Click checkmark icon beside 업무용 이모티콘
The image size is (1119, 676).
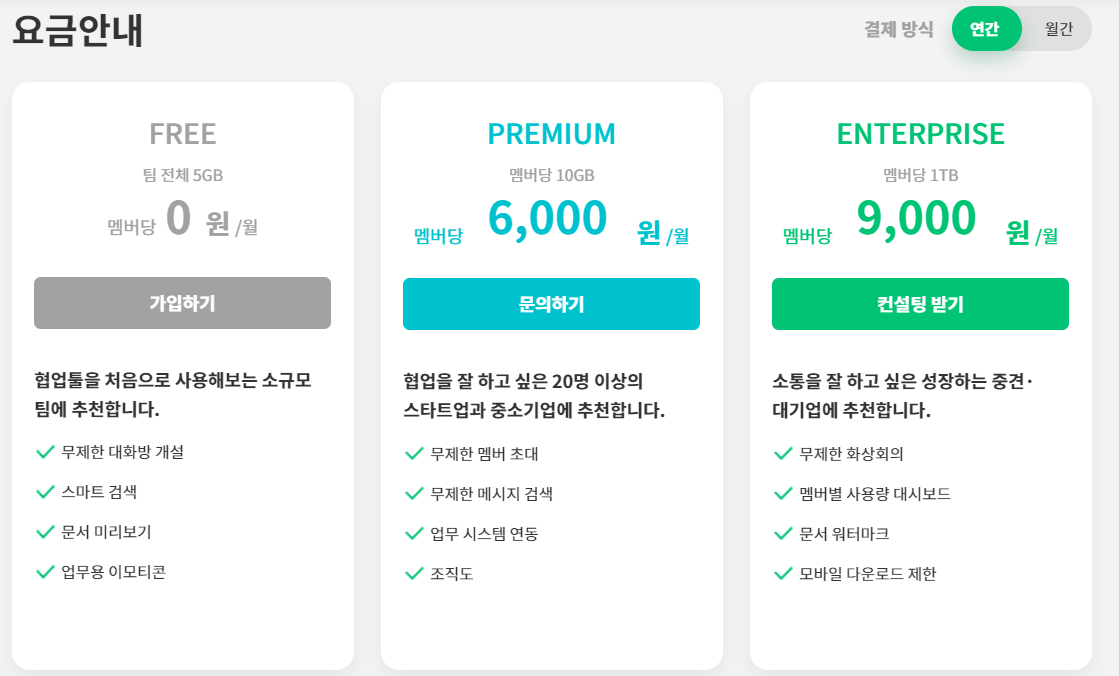[45, 572]
